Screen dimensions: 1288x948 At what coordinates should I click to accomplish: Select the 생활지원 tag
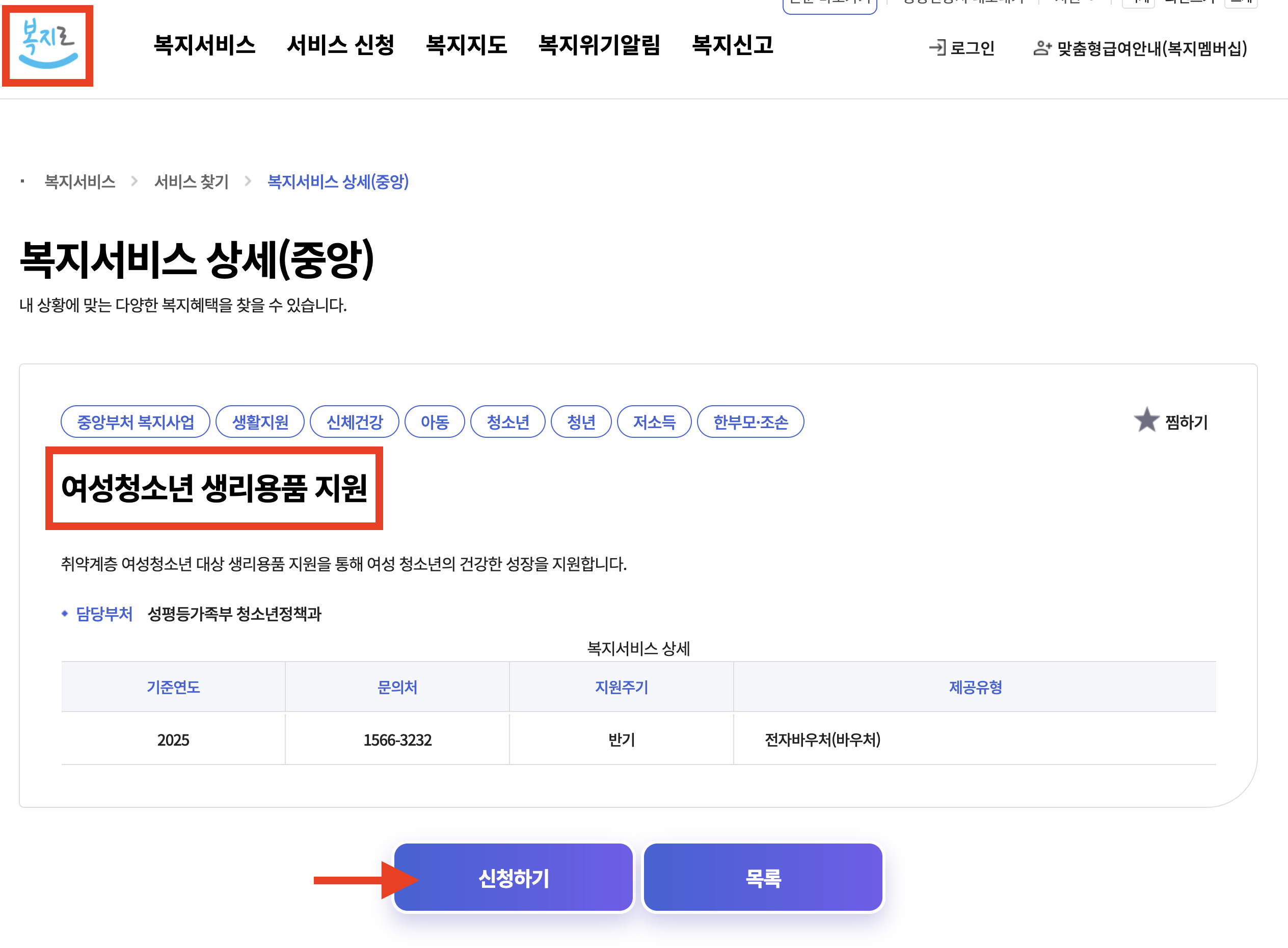point(260,423)
